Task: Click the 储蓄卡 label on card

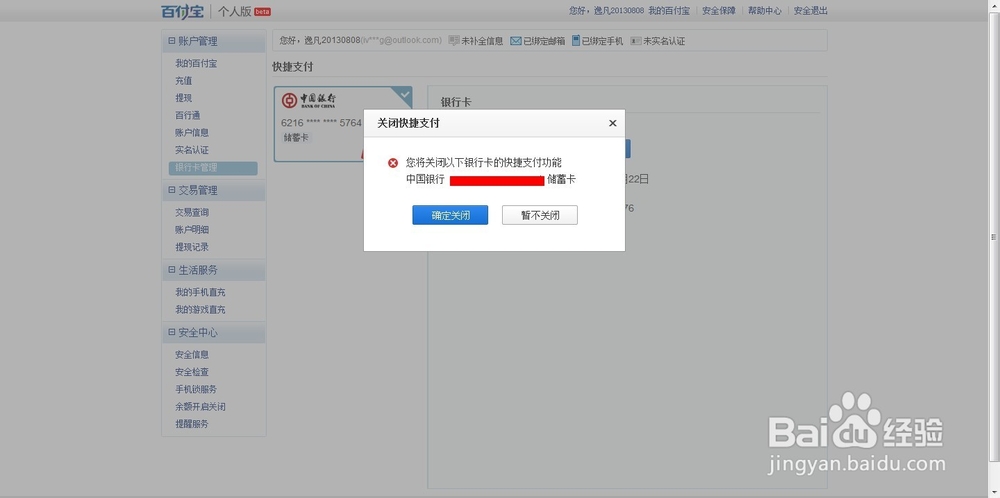Action: [296, 137]
